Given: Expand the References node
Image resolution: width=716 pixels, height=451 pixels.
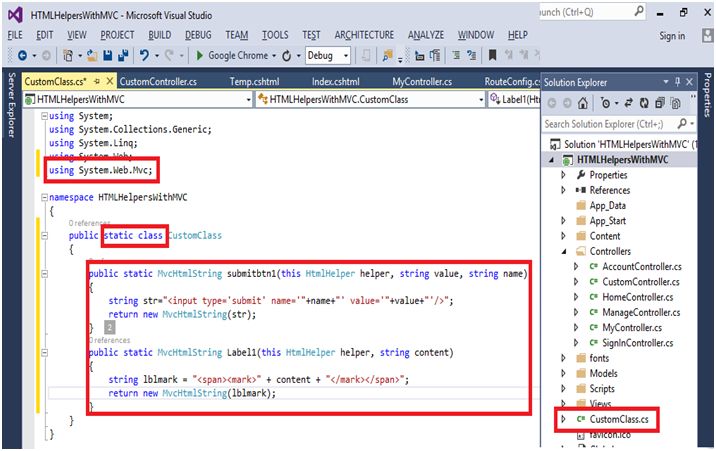Looking at the screenshot, I should tap(563, 190).
